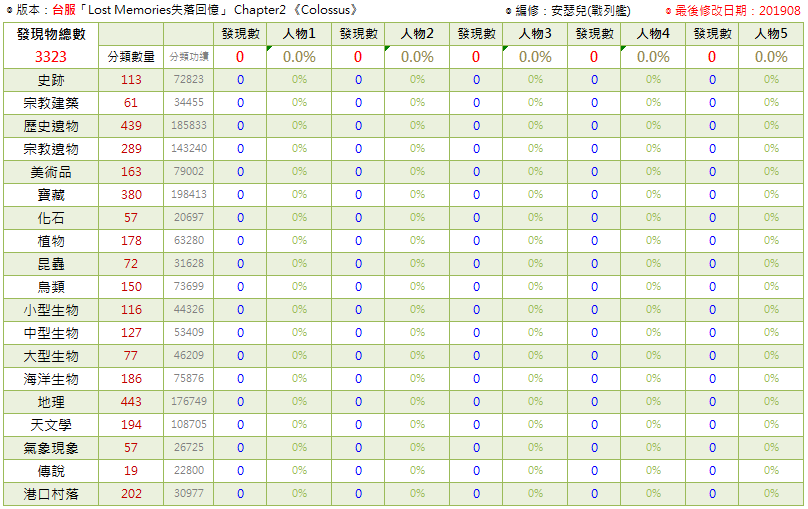Image resolution: width=808 pixels, height=509 pixels.
Task: Click the version text Lost Memories失落回憶 Chapter2
Action: click(x=187, y=10)
